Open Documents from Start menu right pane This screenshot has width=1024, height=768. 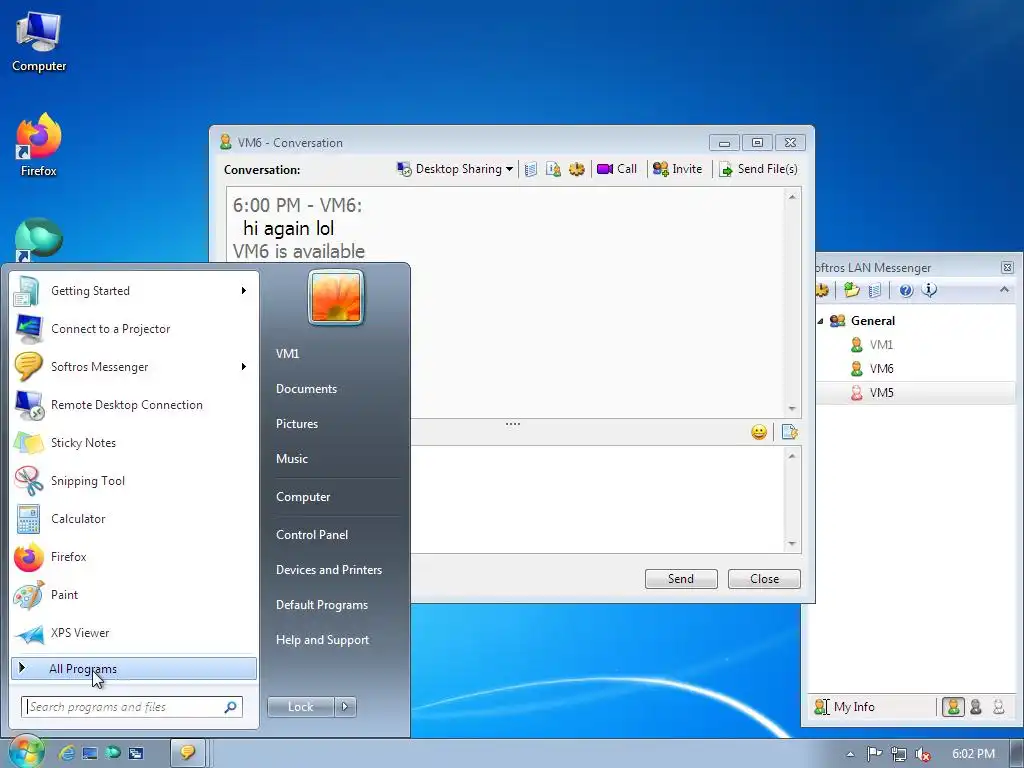[306, 389]
